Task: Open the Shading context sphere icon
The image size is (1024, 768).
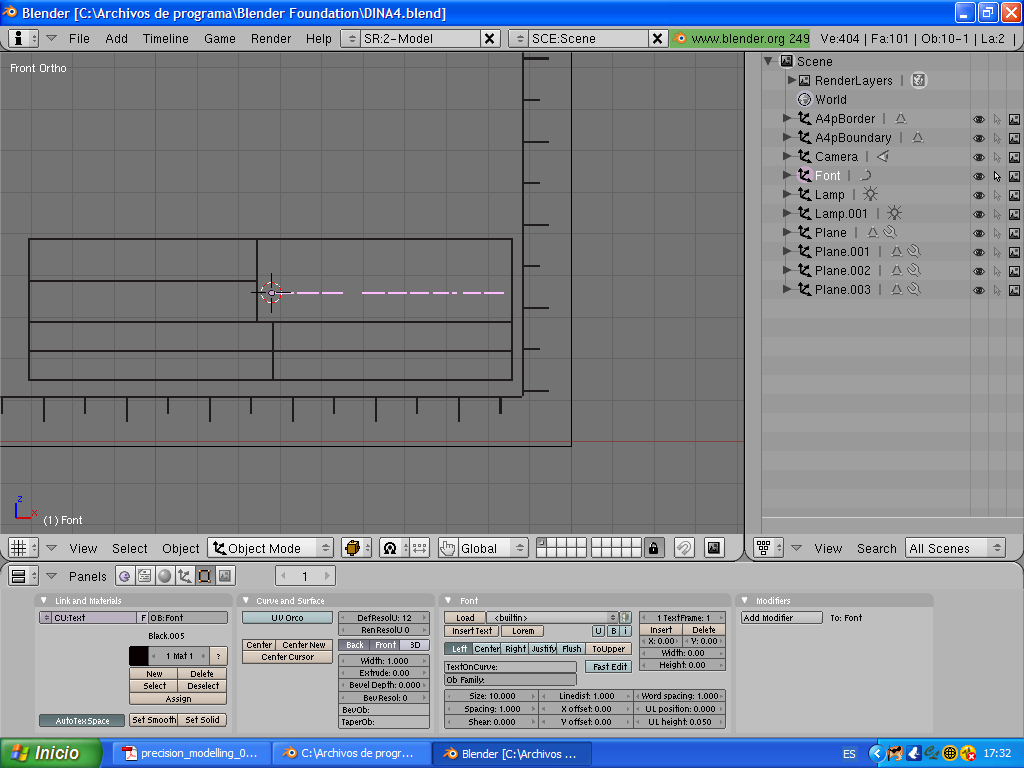Action: coord(165,576)
